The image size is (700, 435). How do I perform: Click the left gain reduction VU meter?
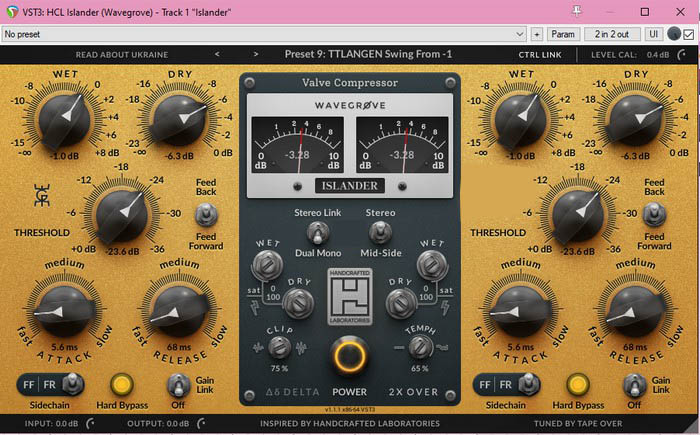tap(298, 145)
